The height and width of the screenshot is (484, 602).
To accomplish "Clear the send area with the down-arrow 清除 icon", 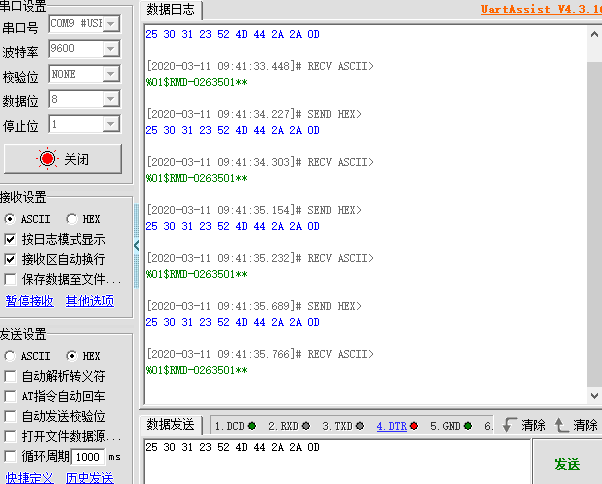I will tap(524, 425).
